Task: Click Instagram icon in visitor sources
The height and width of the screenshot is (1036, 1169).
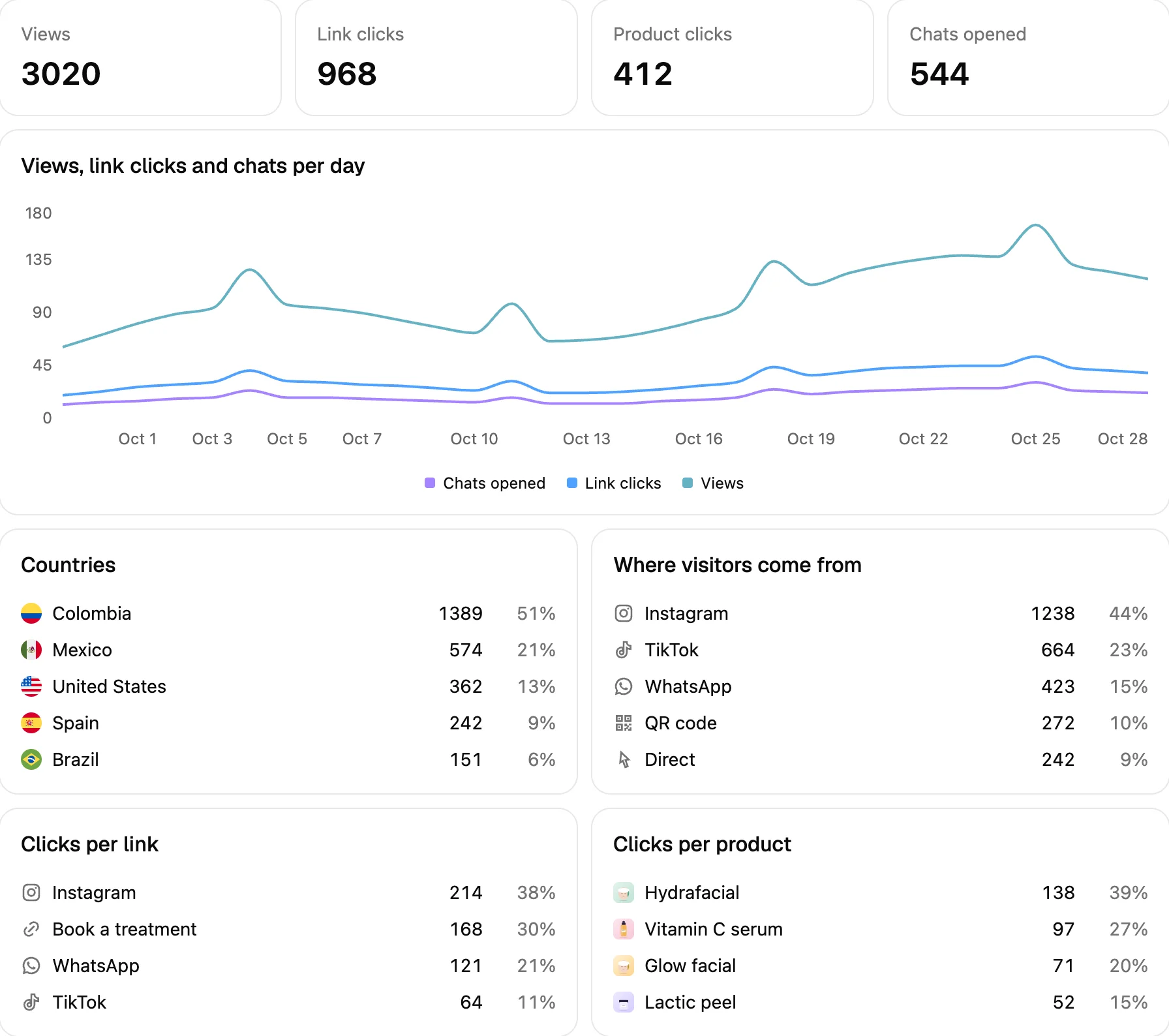Action: (x=624, y=613)
